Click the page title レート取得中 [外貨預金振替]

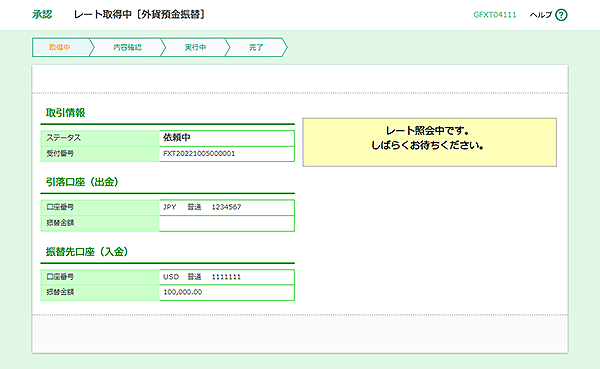point(140,15)
